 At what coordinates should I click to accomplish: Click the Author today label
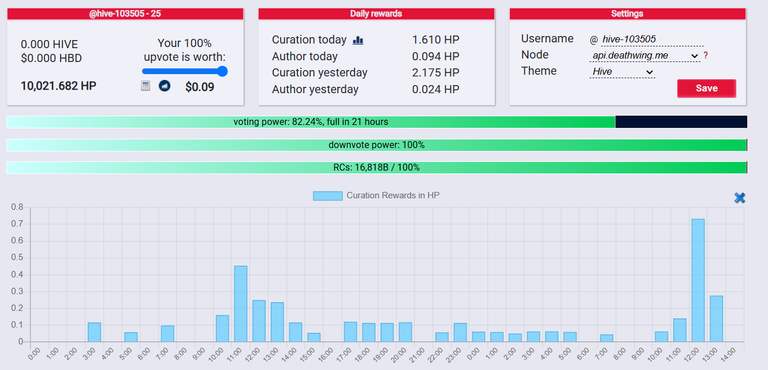tap(305, 56)
